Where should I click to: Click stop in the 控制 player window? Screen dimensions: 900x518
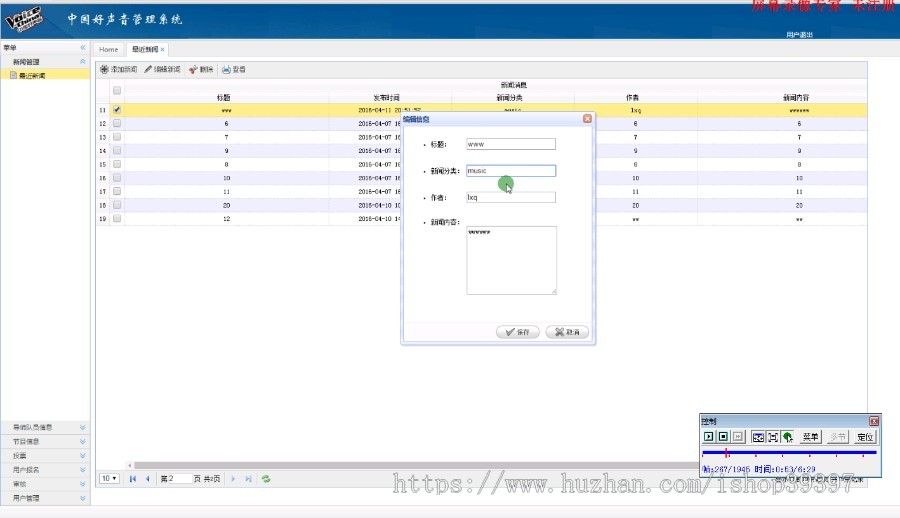(x=723, y=437)
